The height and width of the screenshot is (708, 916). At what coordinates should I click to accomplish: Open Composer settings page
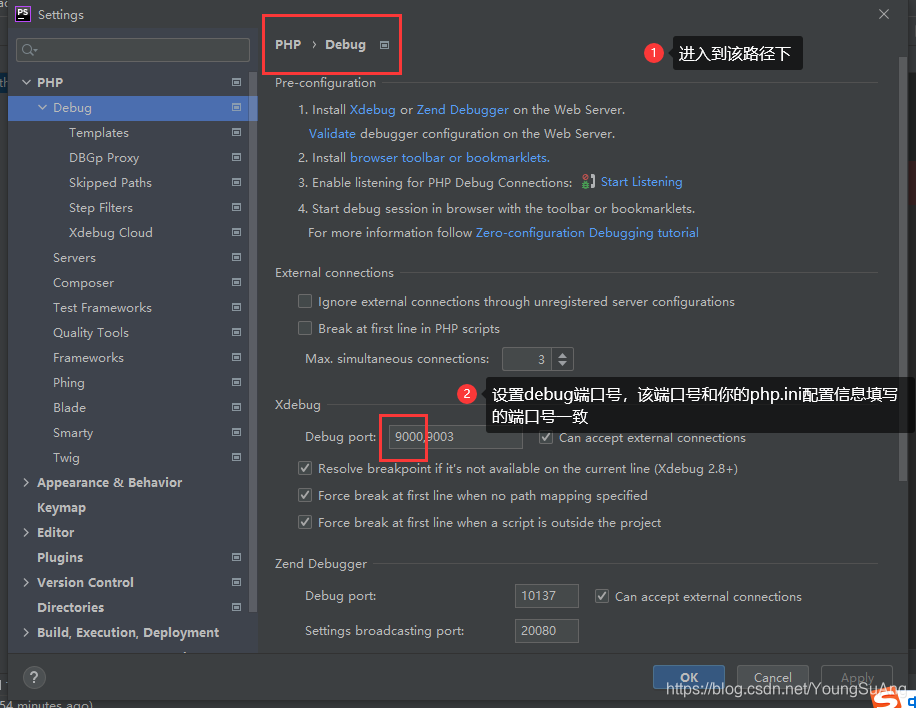pyautogui.click(x=84, y=283)
